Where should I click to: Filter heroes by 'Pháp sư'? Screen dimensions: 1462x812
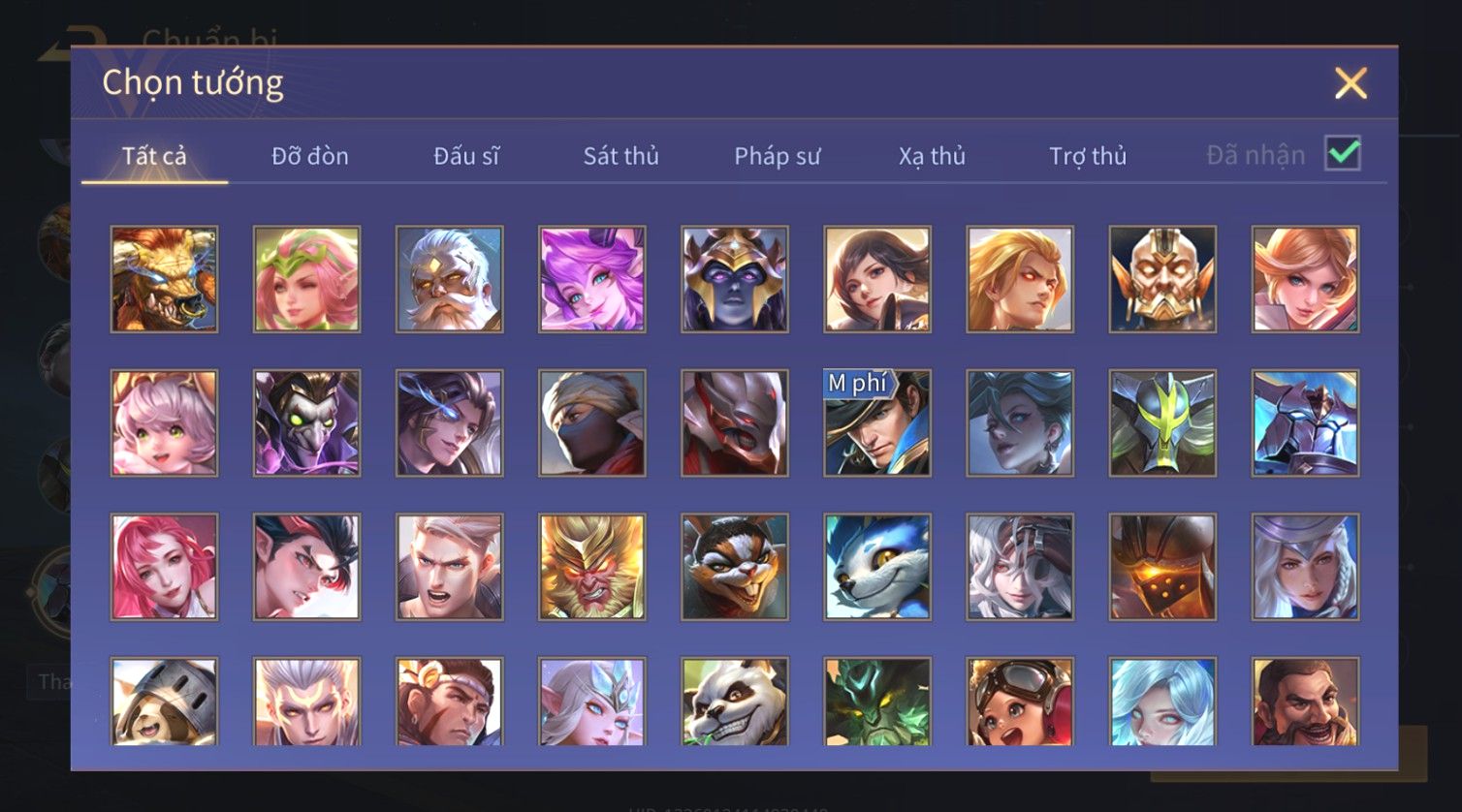coord(778,156)
